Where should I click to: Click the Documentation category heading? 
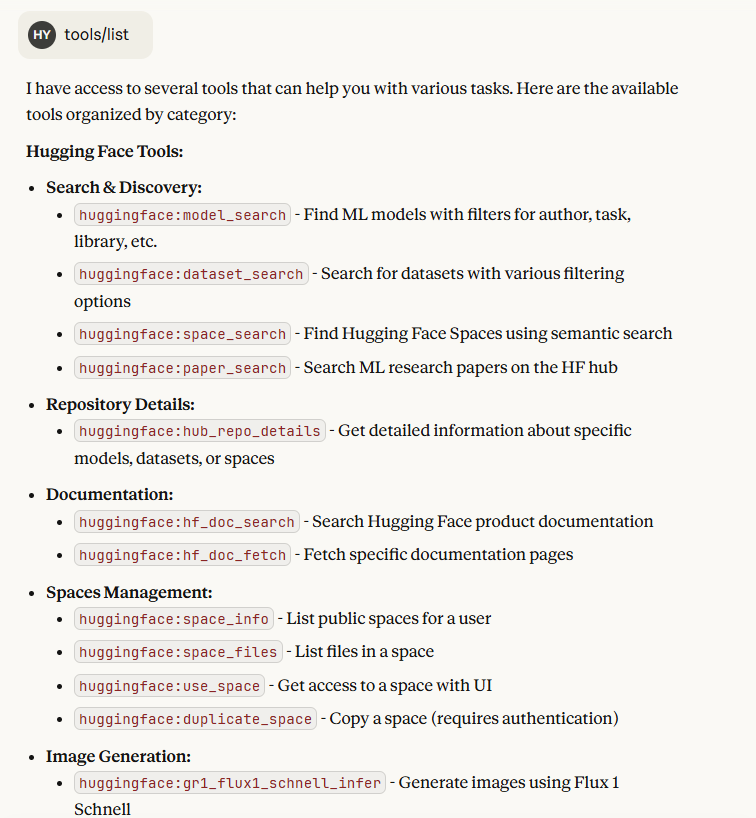[x=110, y=494]
